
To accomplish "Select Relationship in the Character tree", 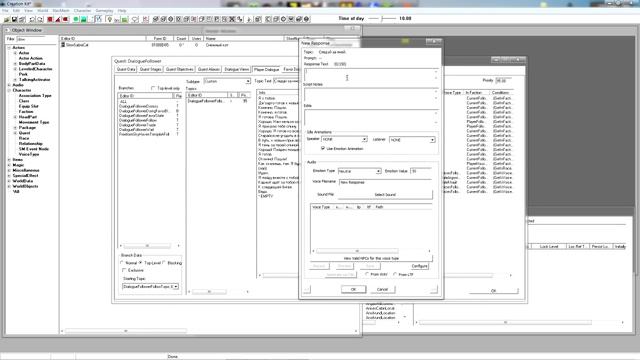I will (31, 144).
